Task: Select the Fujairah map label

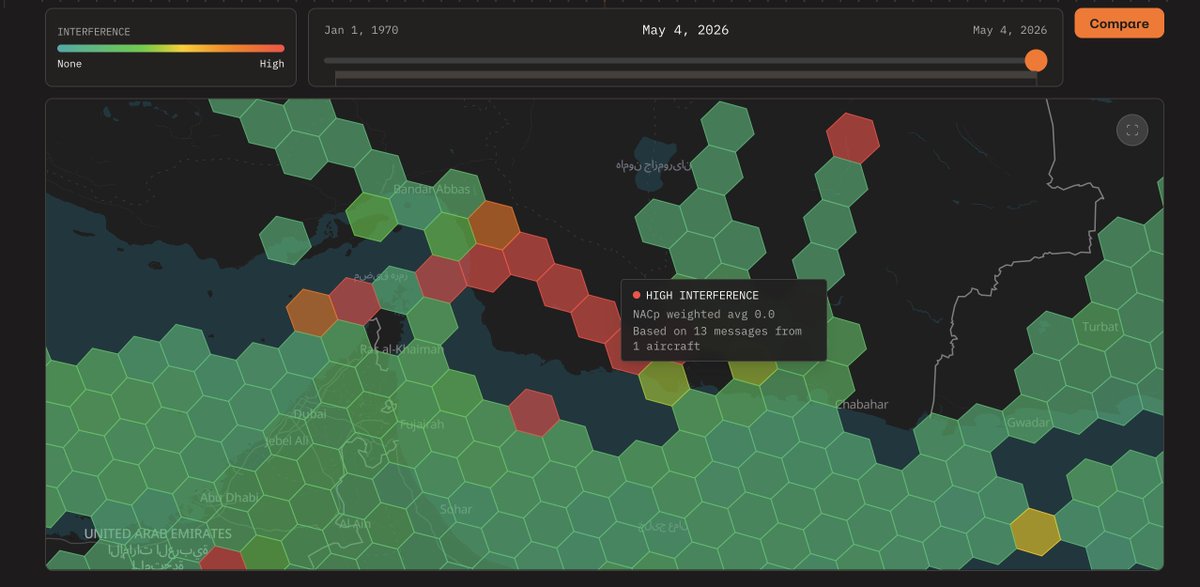Action: 421,424
